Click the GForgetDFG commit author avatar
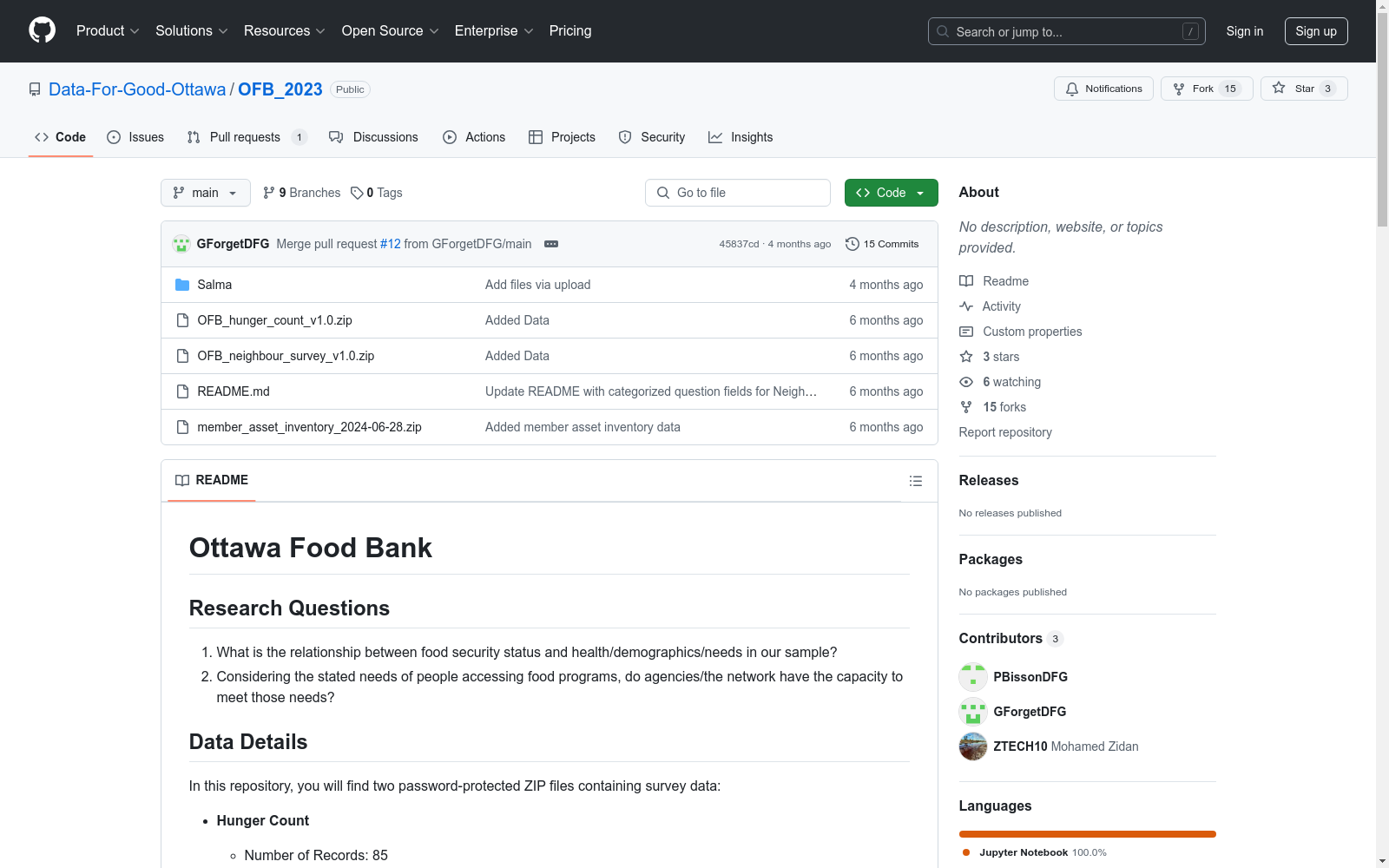1389x868 pixels. [181, 244]
